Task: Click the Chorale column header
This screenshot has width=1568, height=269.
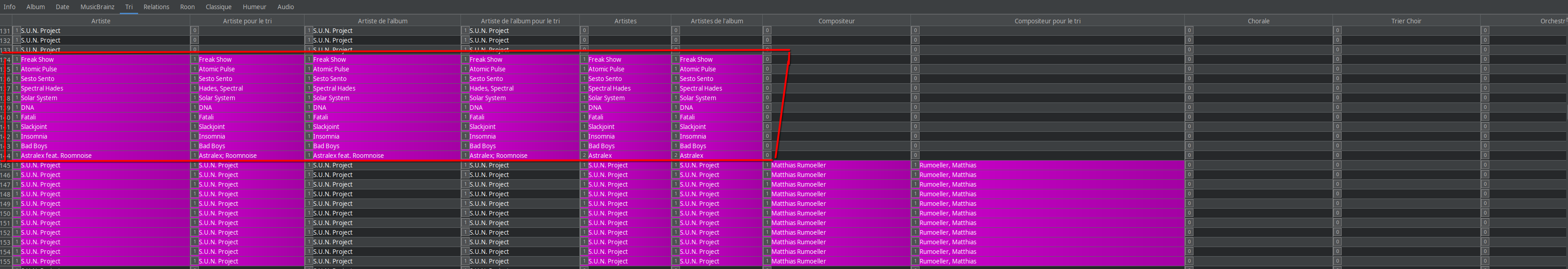Action: (1258, 21)
